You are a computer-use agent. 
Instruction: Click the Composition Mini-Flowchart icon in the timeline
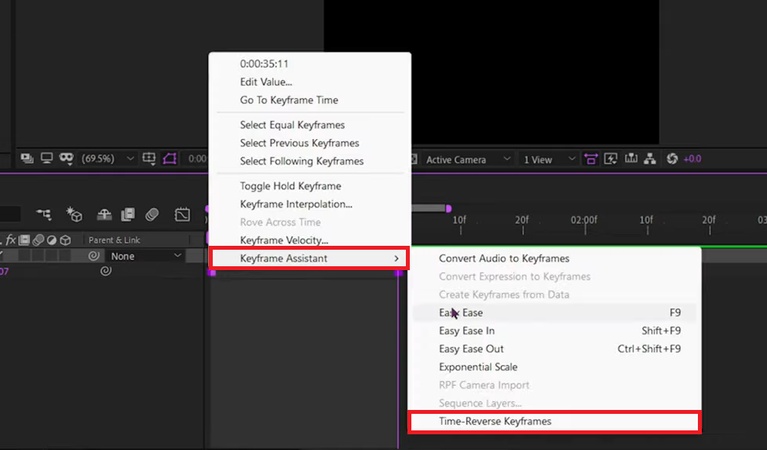pyautogui.click(x=44, y=214)
